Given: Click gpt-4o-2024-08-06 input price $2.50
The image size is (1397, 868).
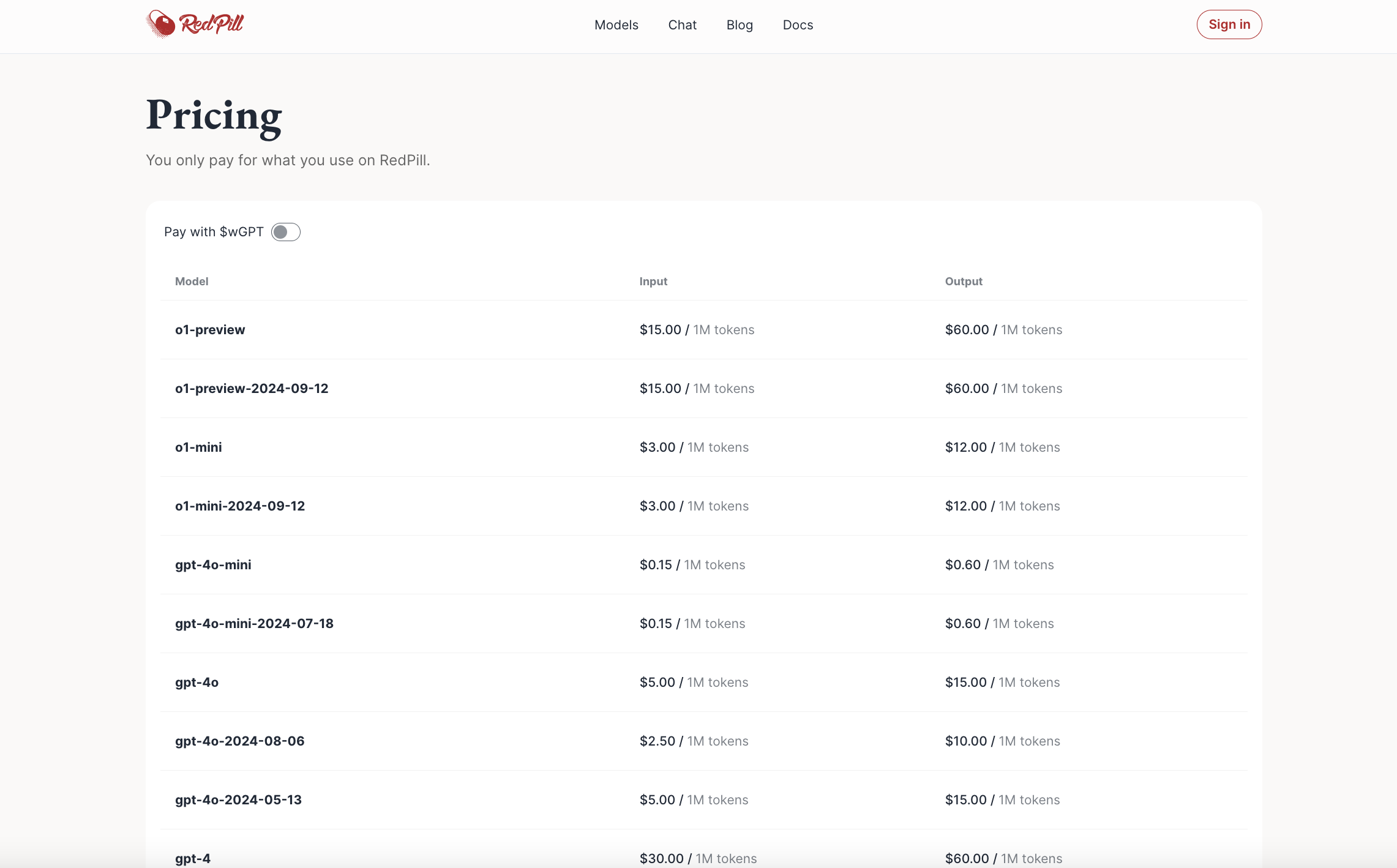Looking at the screenshot, I should (657, 741).
